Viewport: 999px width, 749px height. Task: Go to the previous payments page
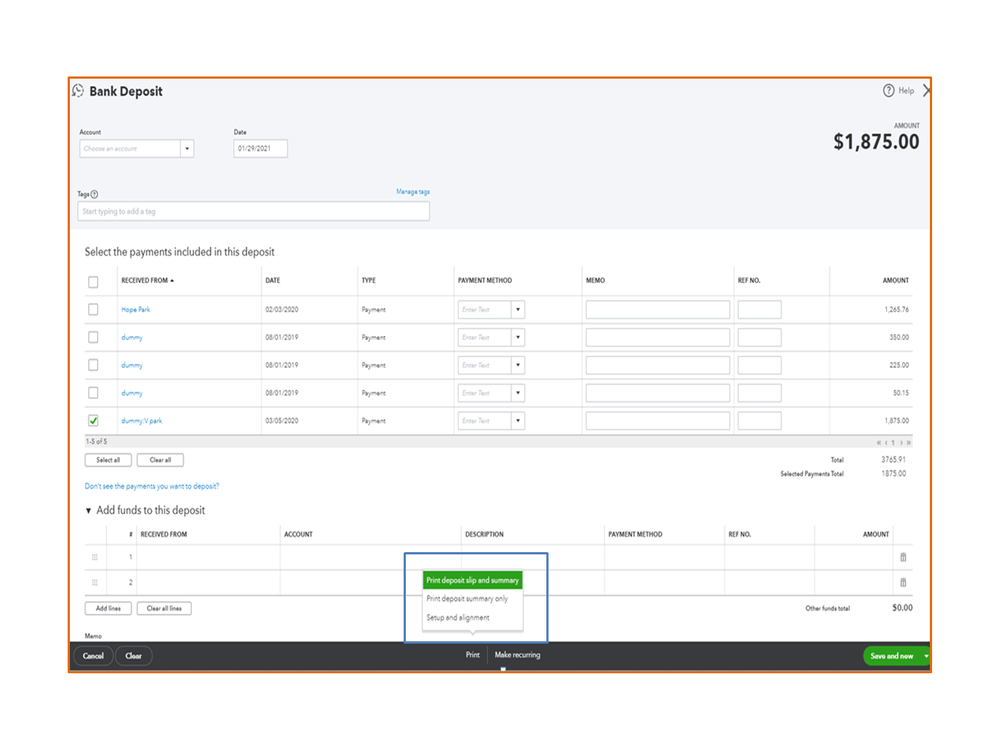pyautogui.click(x=886, y=443)
